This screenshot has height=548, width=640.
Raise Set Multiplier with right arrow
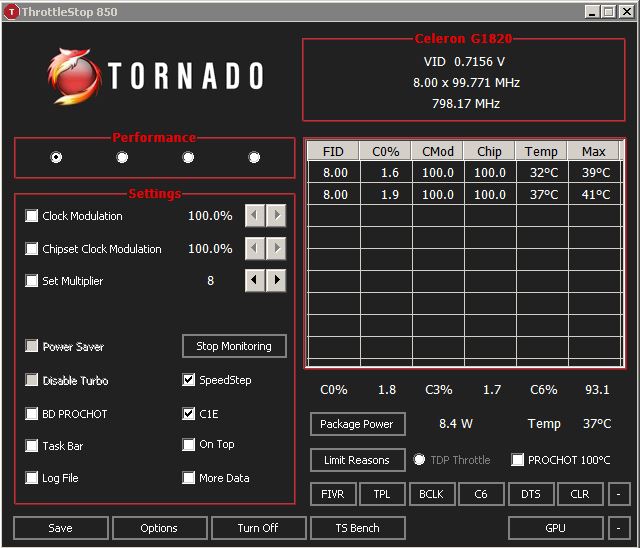(x=276, y=280)
